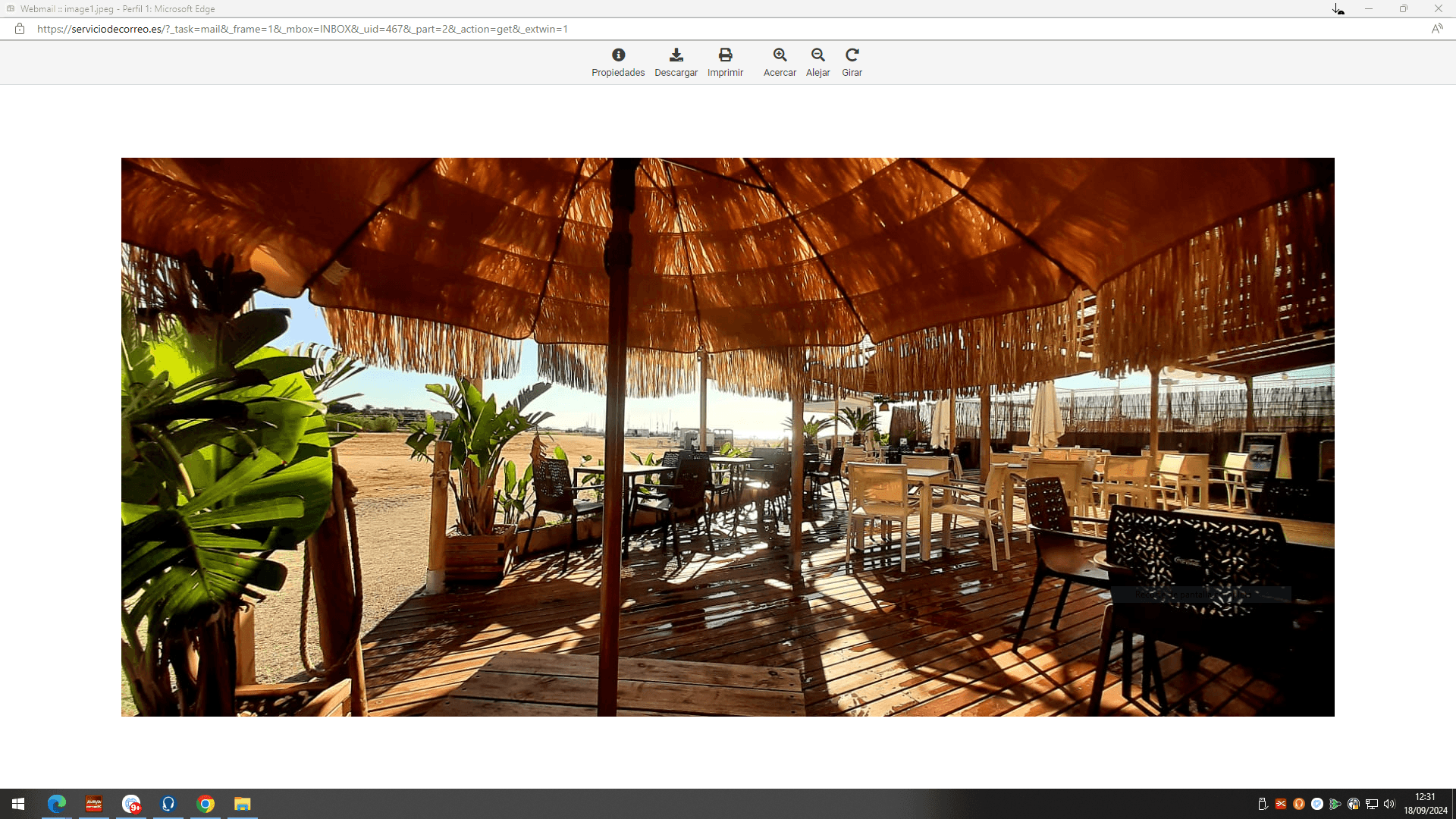The width and height of the screenshot is (1456, 819).
Task: Open File Explorer from taskbar
Action: point(242,804)
